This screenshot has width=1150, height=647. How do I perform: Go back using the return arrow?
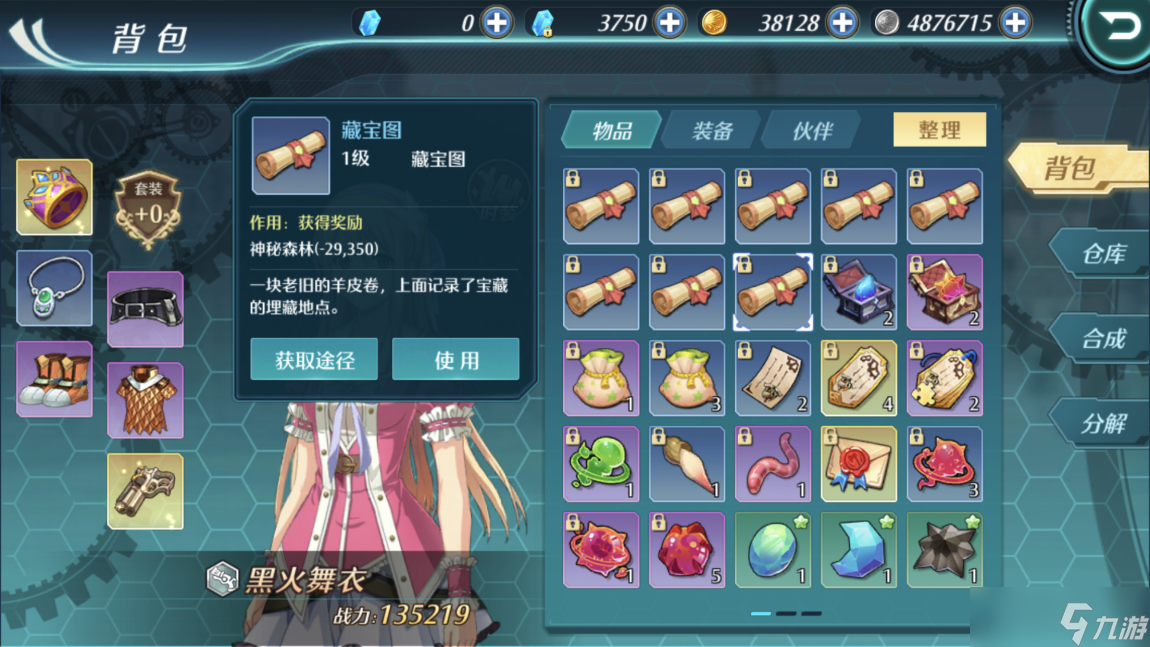point(1118,28)
